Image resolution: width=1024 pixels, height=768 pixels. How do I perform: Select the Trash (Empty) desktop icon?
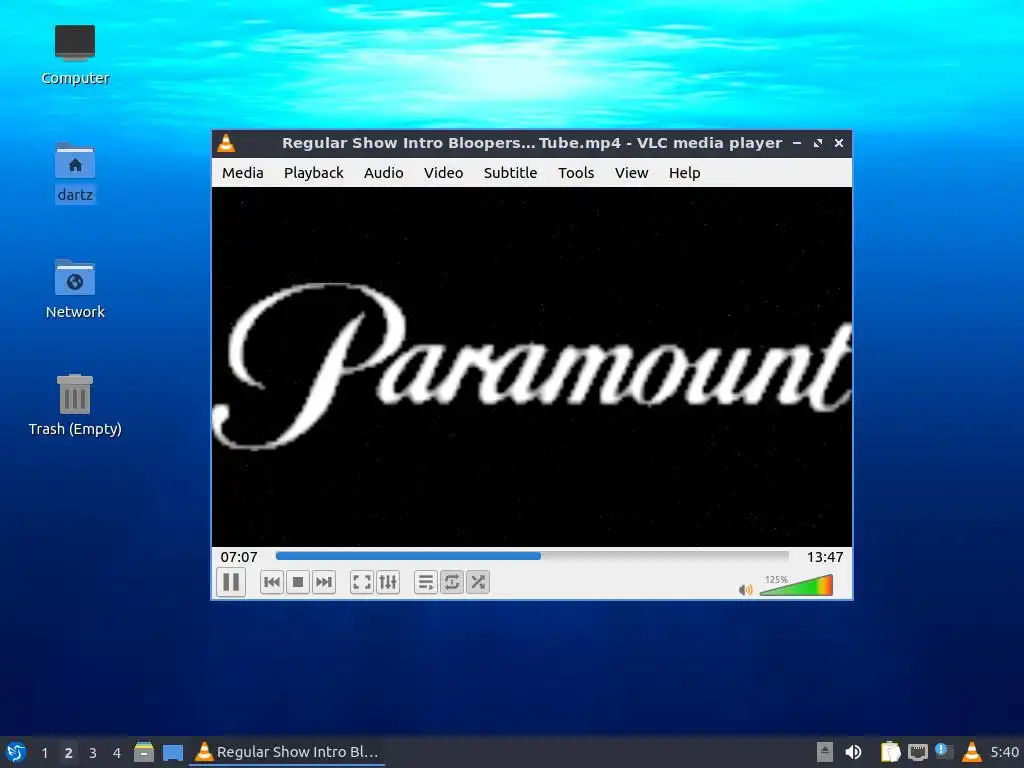point(75,405)
